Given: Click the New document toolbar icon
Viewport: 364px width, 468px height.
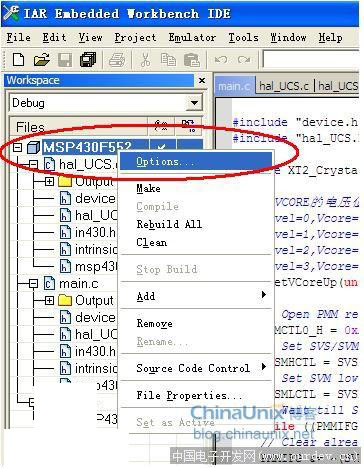Looking at the screenshot, I should [18, 60].
